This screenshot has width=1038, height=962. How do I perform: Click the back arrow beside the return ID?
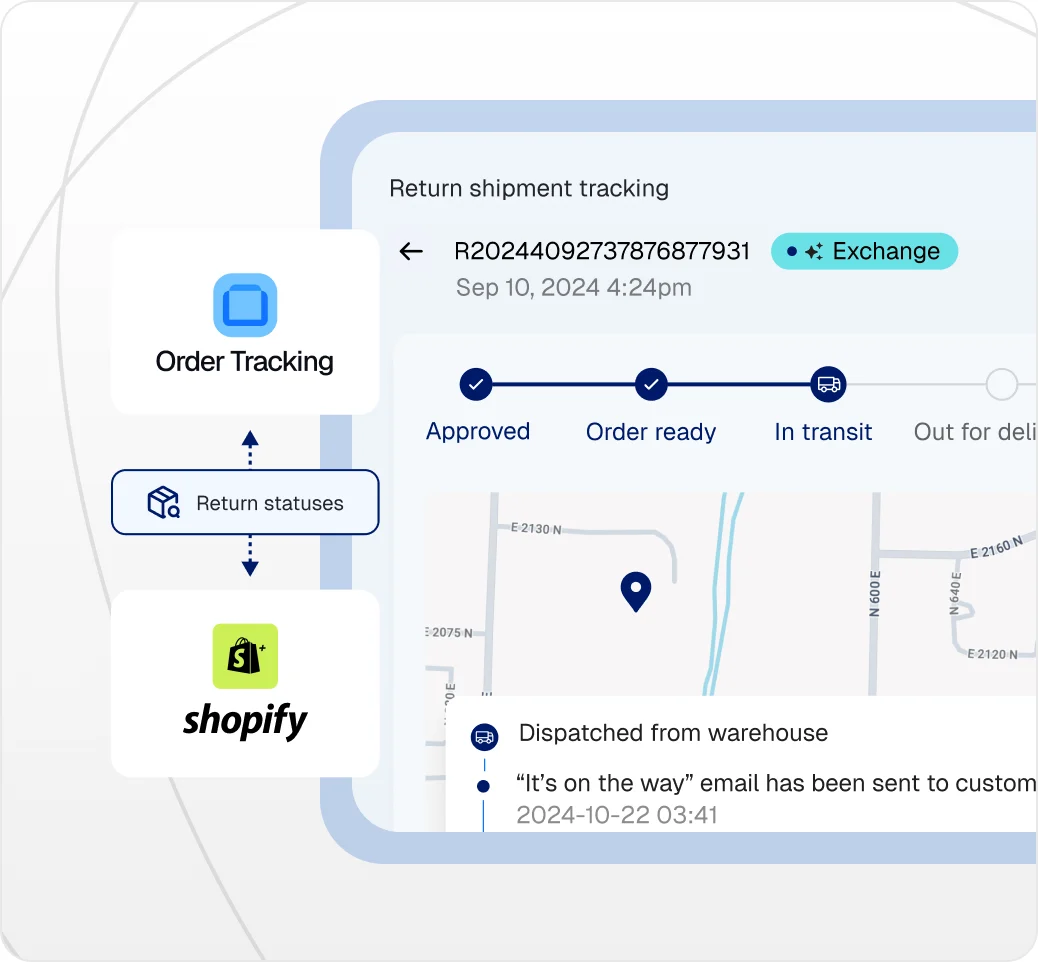[411, 251]
